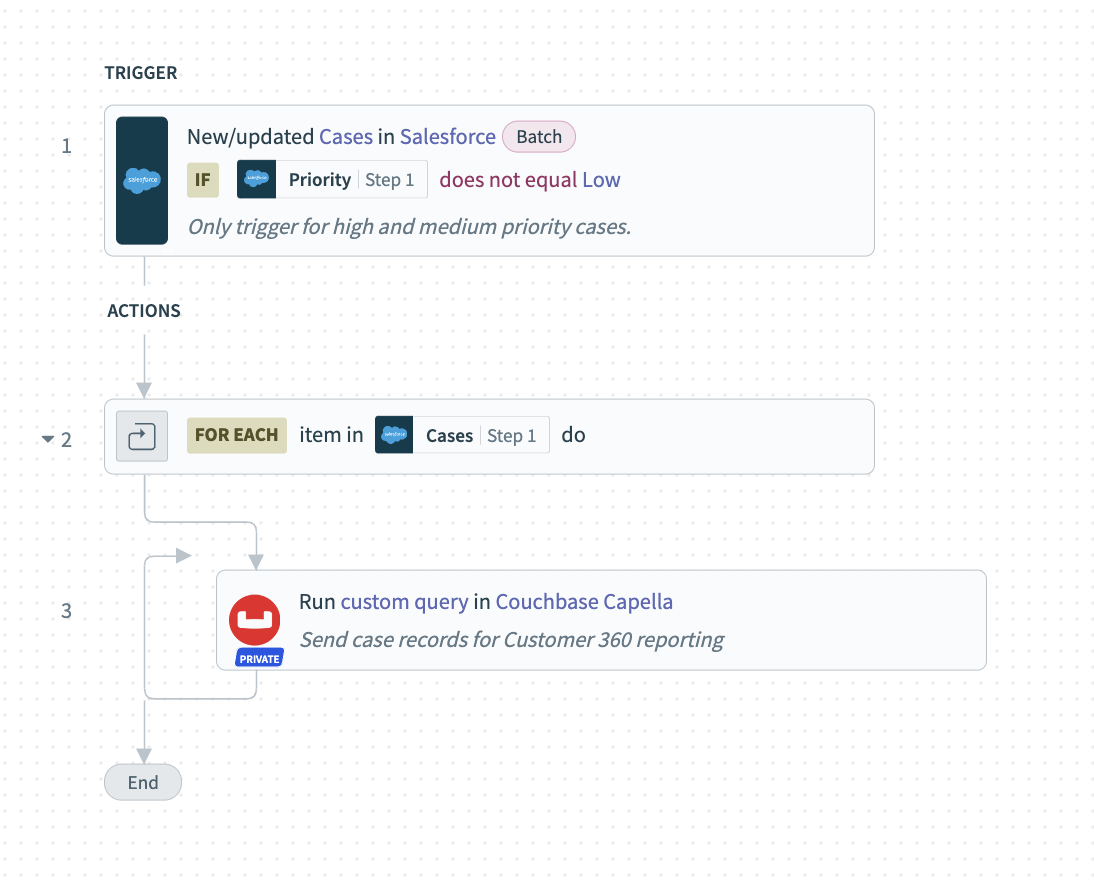
Task: Click the Batch tag on trigger
Action: click(x=539, y=137)
